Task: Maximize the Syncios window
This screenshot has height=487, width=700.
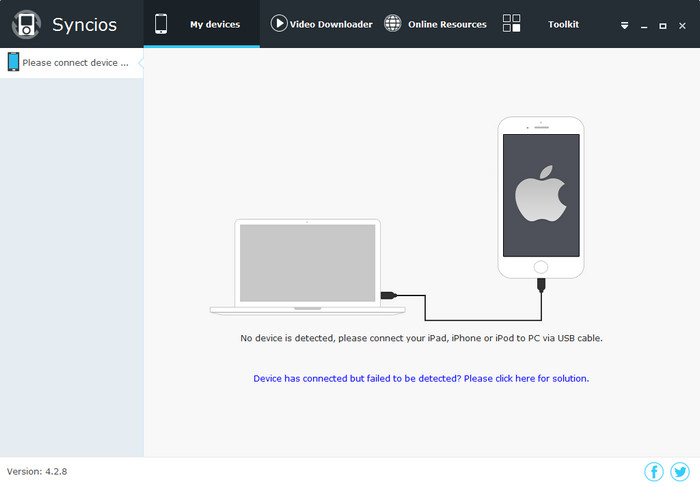Action: [662, 25]
